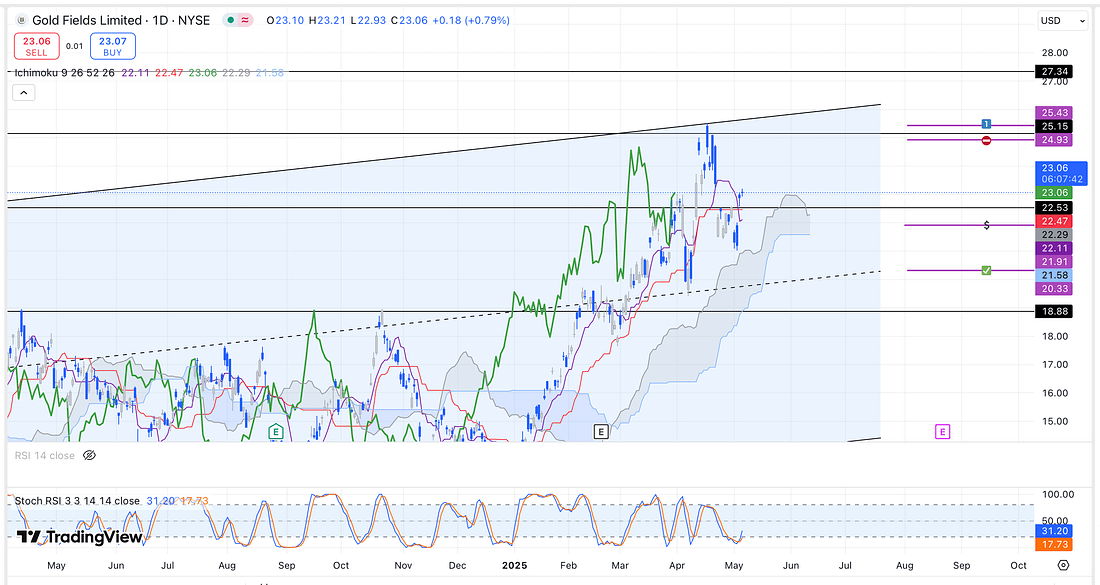This screenshot has width=1100, height=585.
Task: Click the black 18.88 price label
Action: pos(1054,311)
